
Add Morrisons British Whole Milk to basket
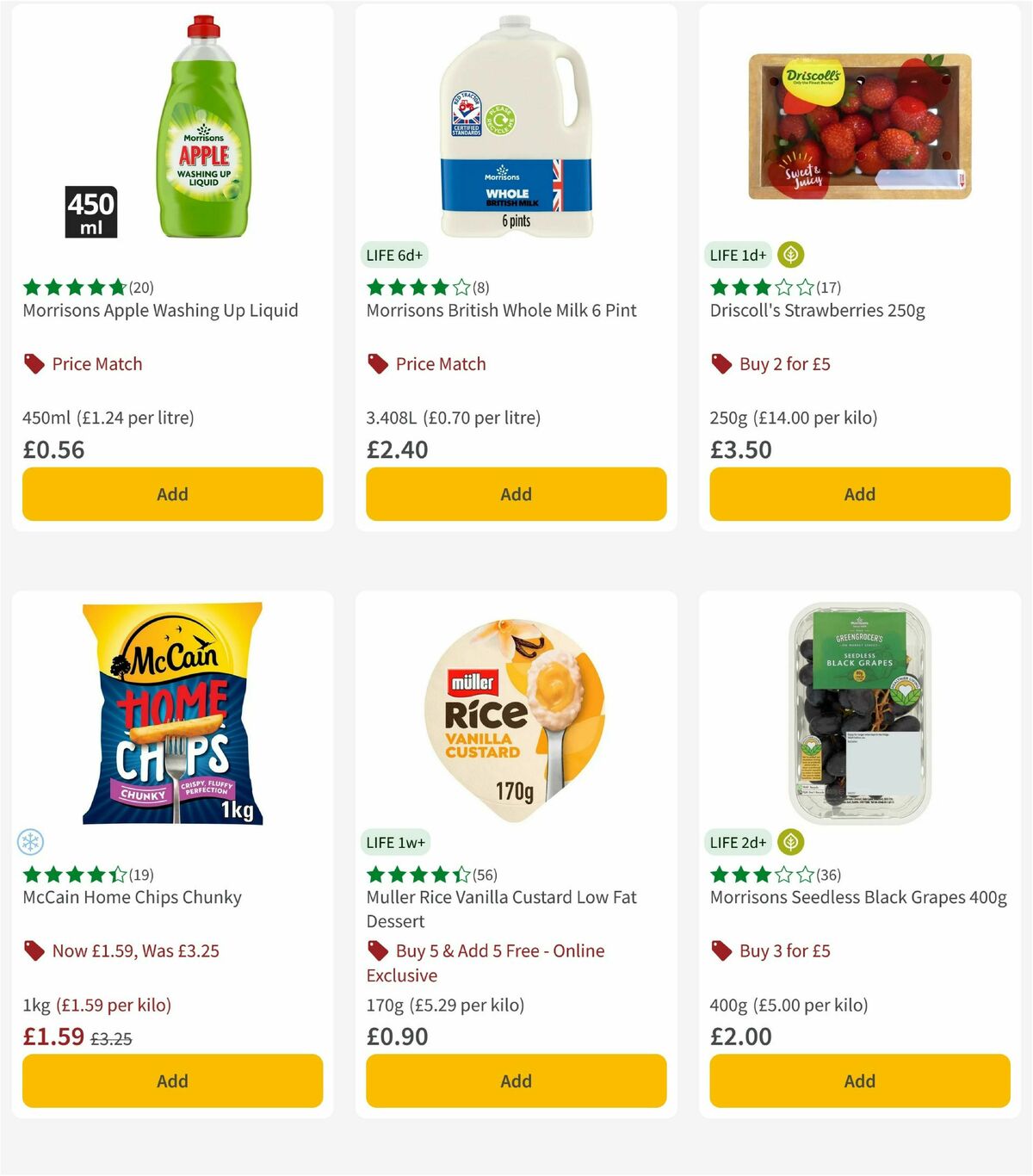point(516,494)
